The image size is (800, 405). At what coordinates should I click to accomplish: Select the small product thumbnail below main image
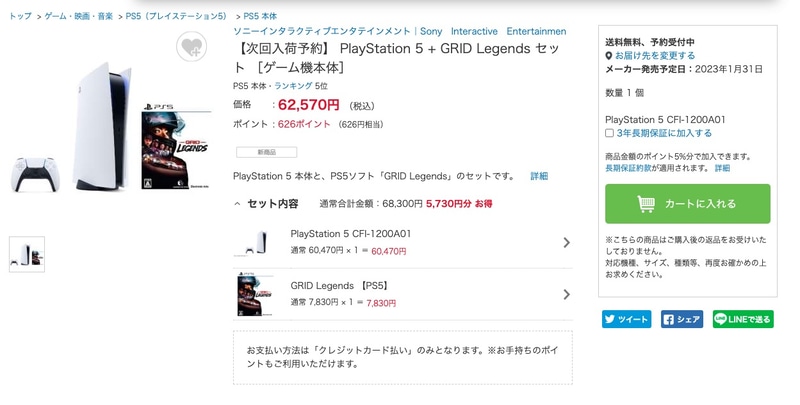[27, 254]
